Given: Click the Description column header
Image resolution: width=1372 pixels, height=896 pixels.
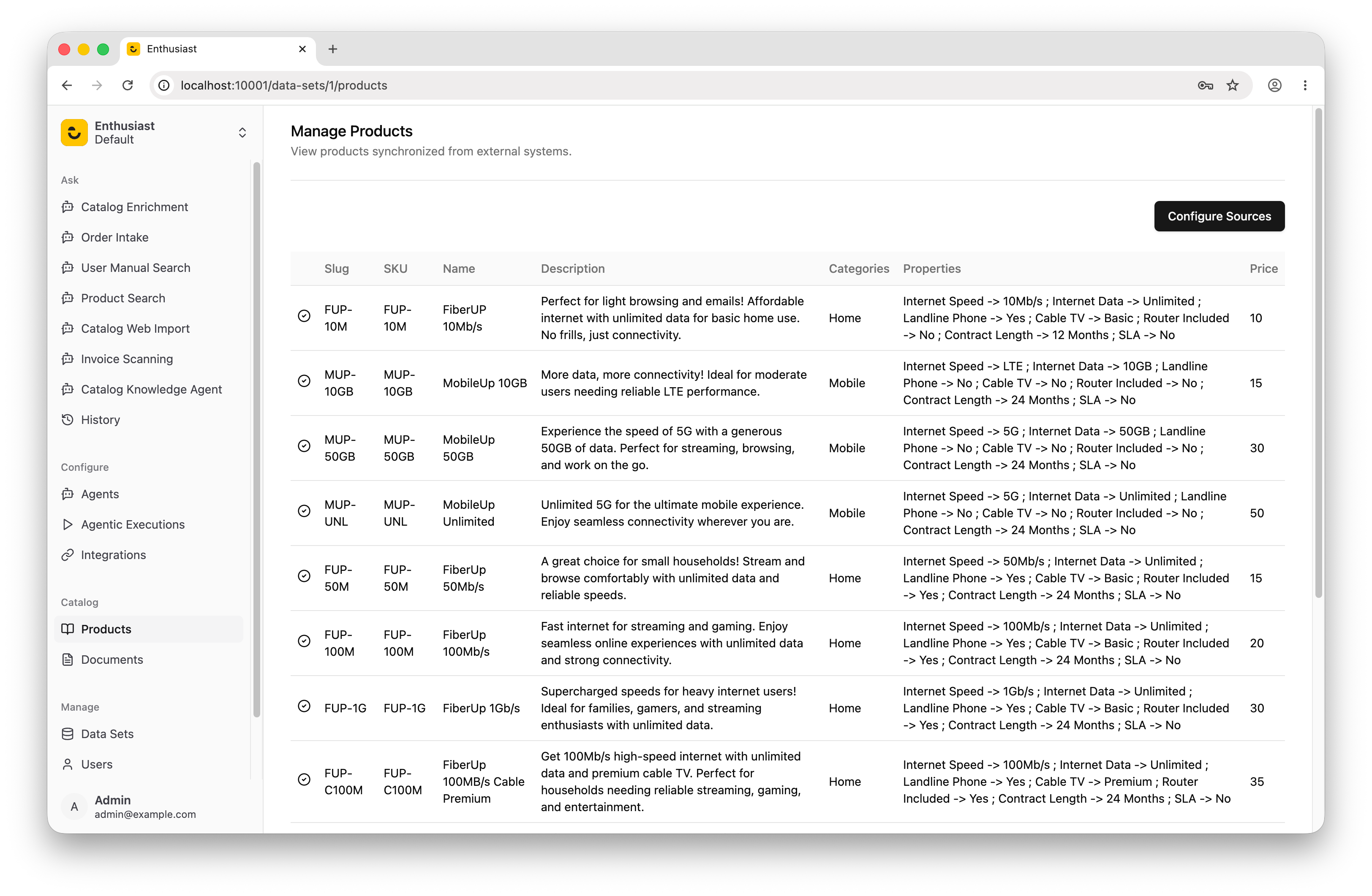Looking at the screenshot, I should click(x=572, y=269).
